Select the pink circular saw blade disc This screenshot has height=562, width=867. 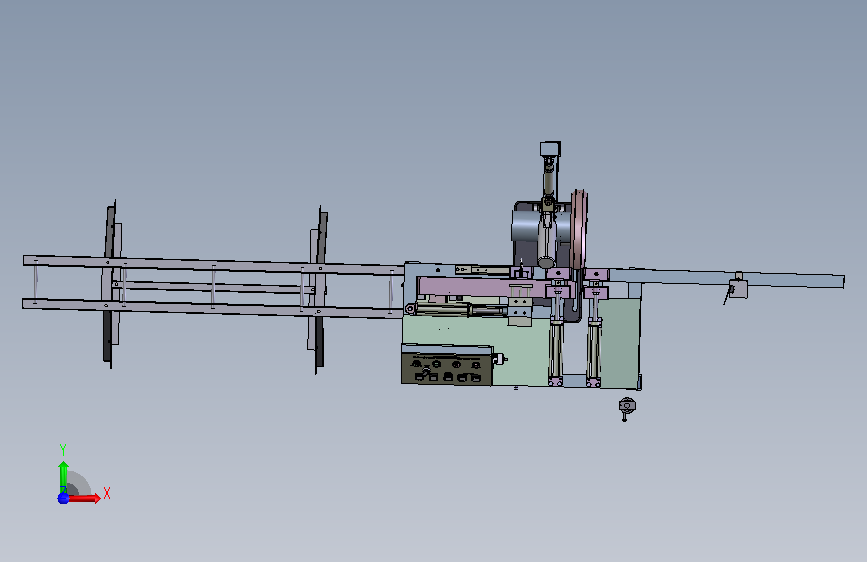tap(579, 231)
